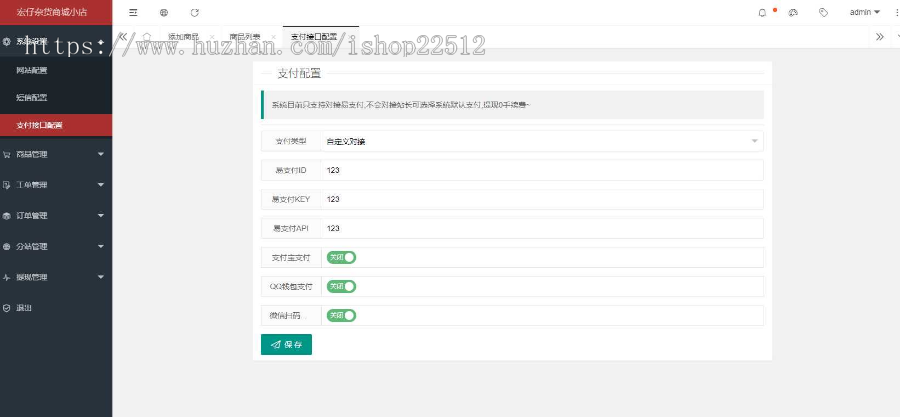Click the shop title in sidebar header
The width and height of the screenshot is (900, 417).
pos(52,12)
